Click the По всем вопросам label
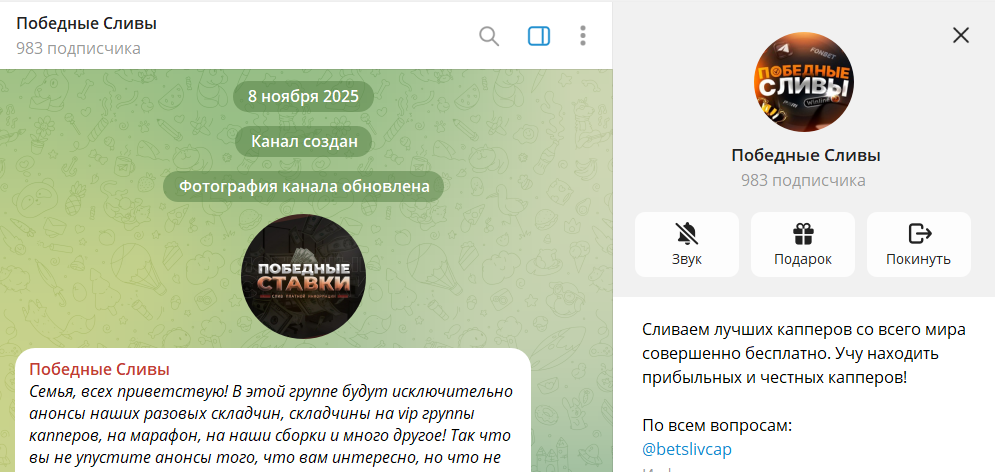 pos(717,425)
